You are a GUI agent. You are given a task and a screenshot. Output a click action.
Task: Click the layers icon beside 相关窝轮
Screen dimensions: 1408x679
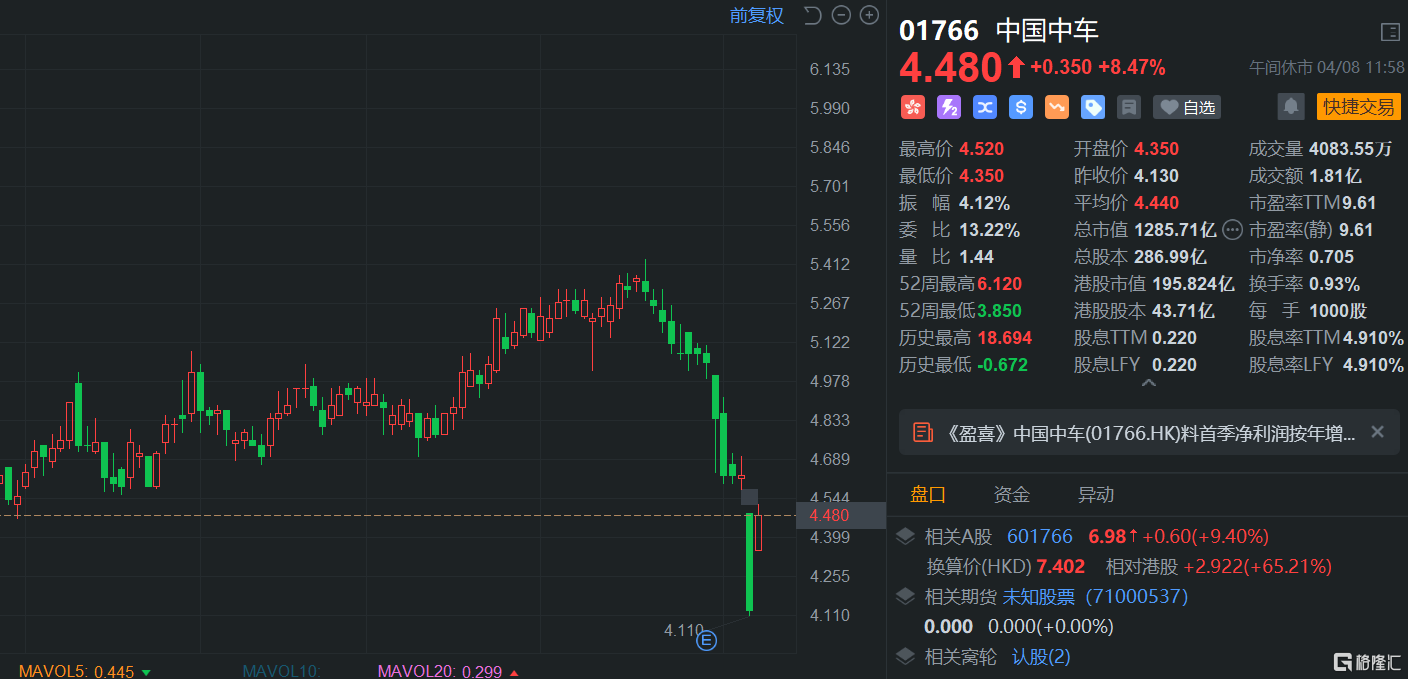(905, 657)
